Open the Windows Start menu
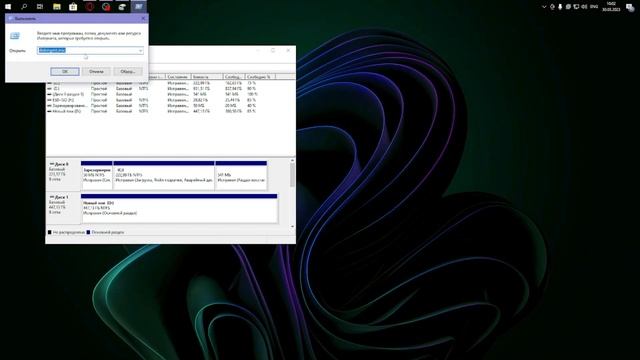 coord(8,7)
